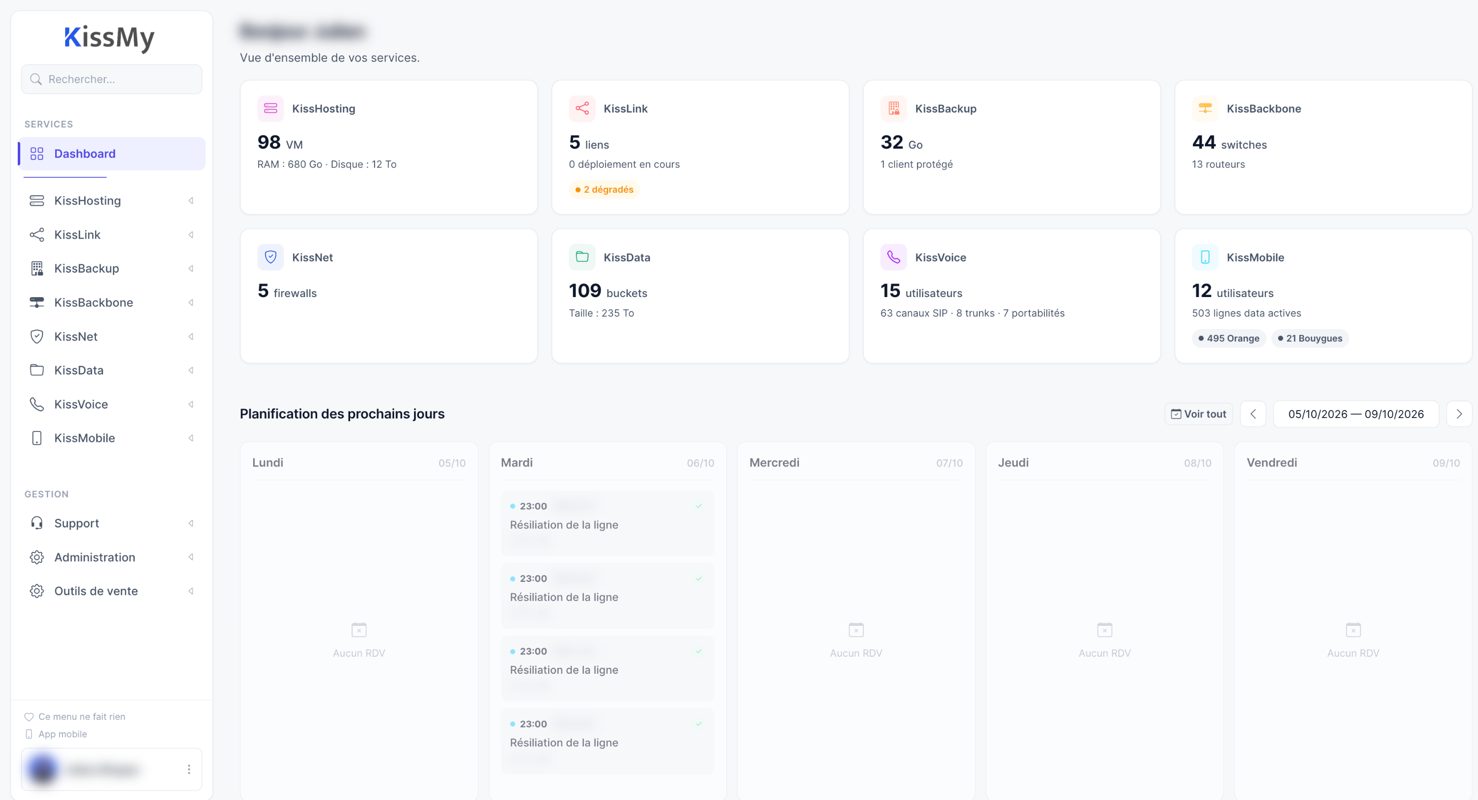
Task: Open KissData in the sidebar
Action: (112, 371)
